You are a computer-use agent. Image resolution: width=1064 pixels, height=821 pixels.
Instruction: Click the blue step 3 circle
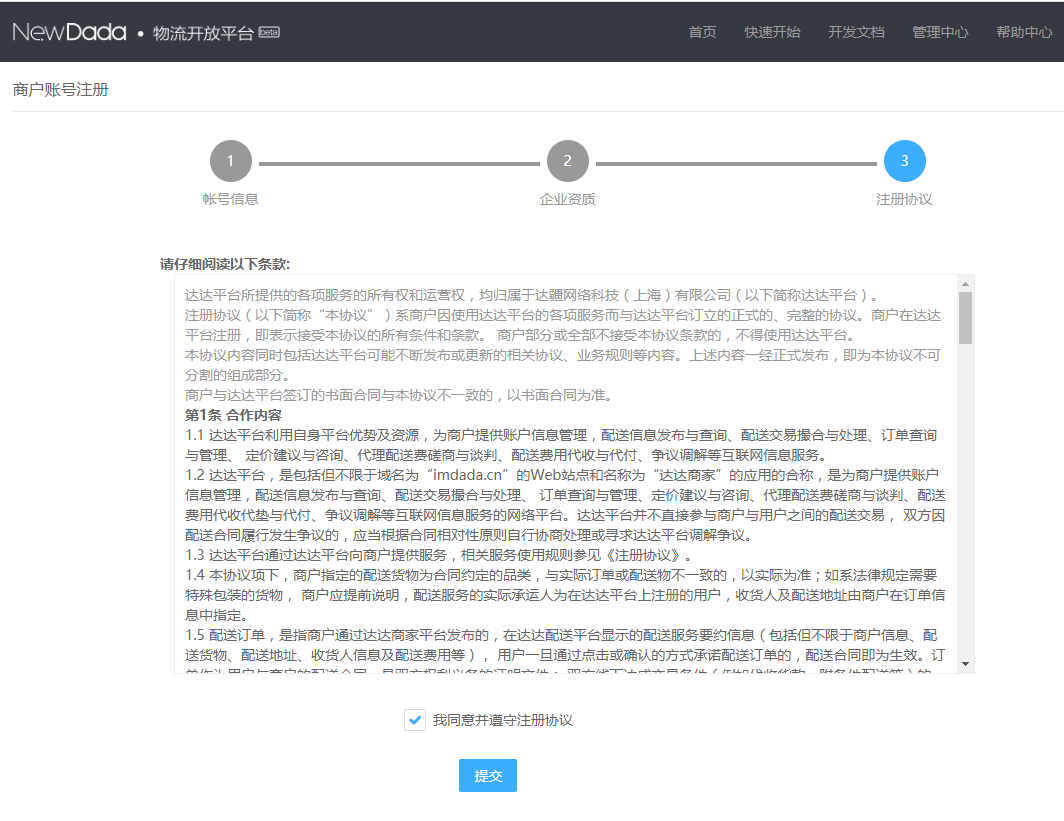(904, 161)
